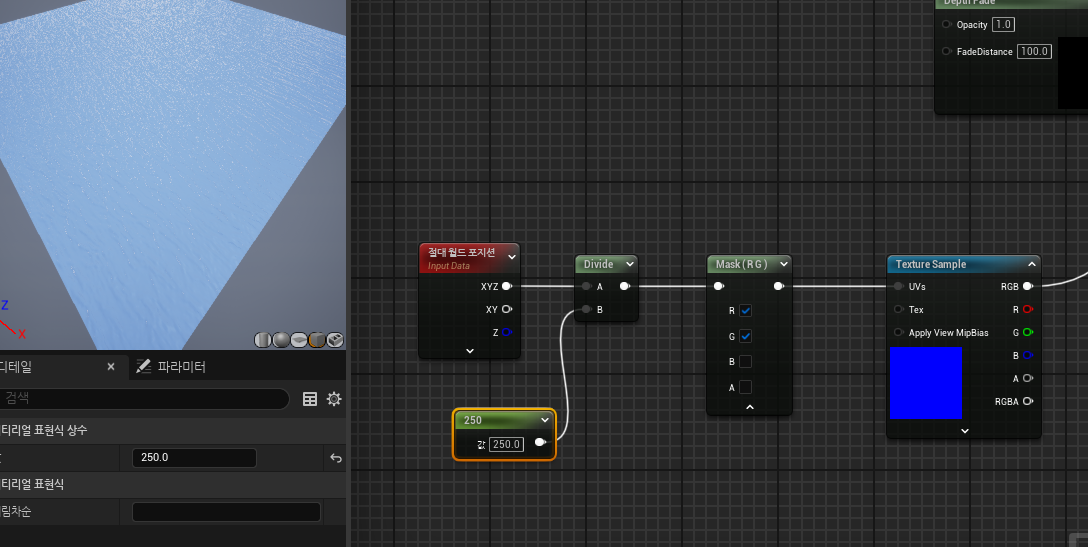The image size is (1088, 547).
Task: Click the Texture Sample UVs input pin
Action: click(899, 286)
